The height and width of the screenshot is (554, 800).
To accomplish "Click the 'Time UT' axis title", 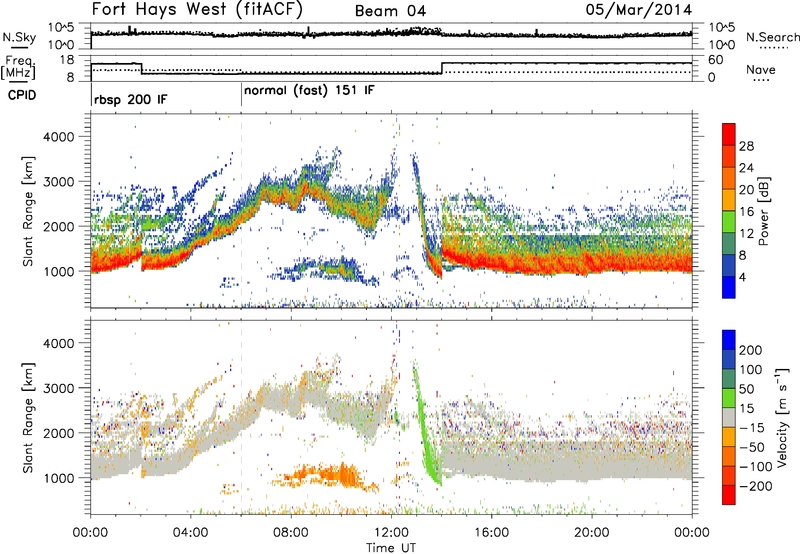I will 391,548.
